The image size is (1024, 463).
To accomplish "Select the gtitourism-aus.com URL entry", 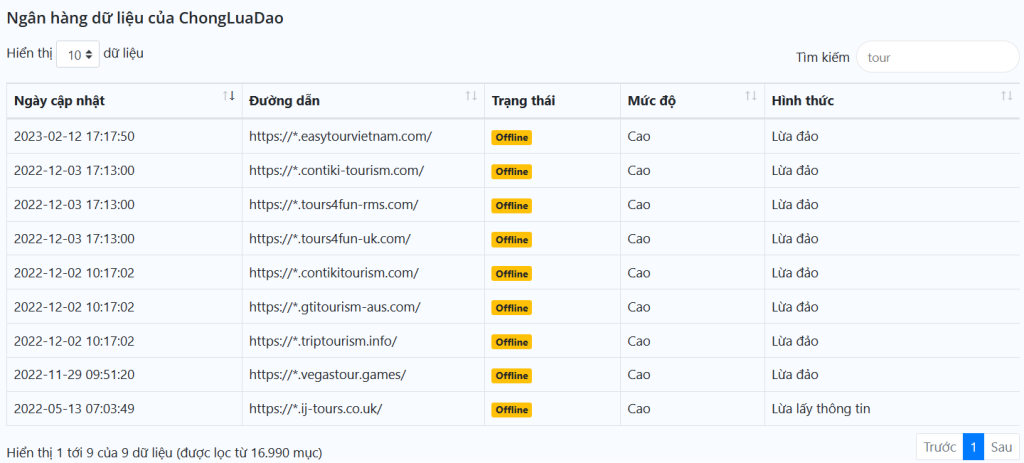I will point(334,306).
